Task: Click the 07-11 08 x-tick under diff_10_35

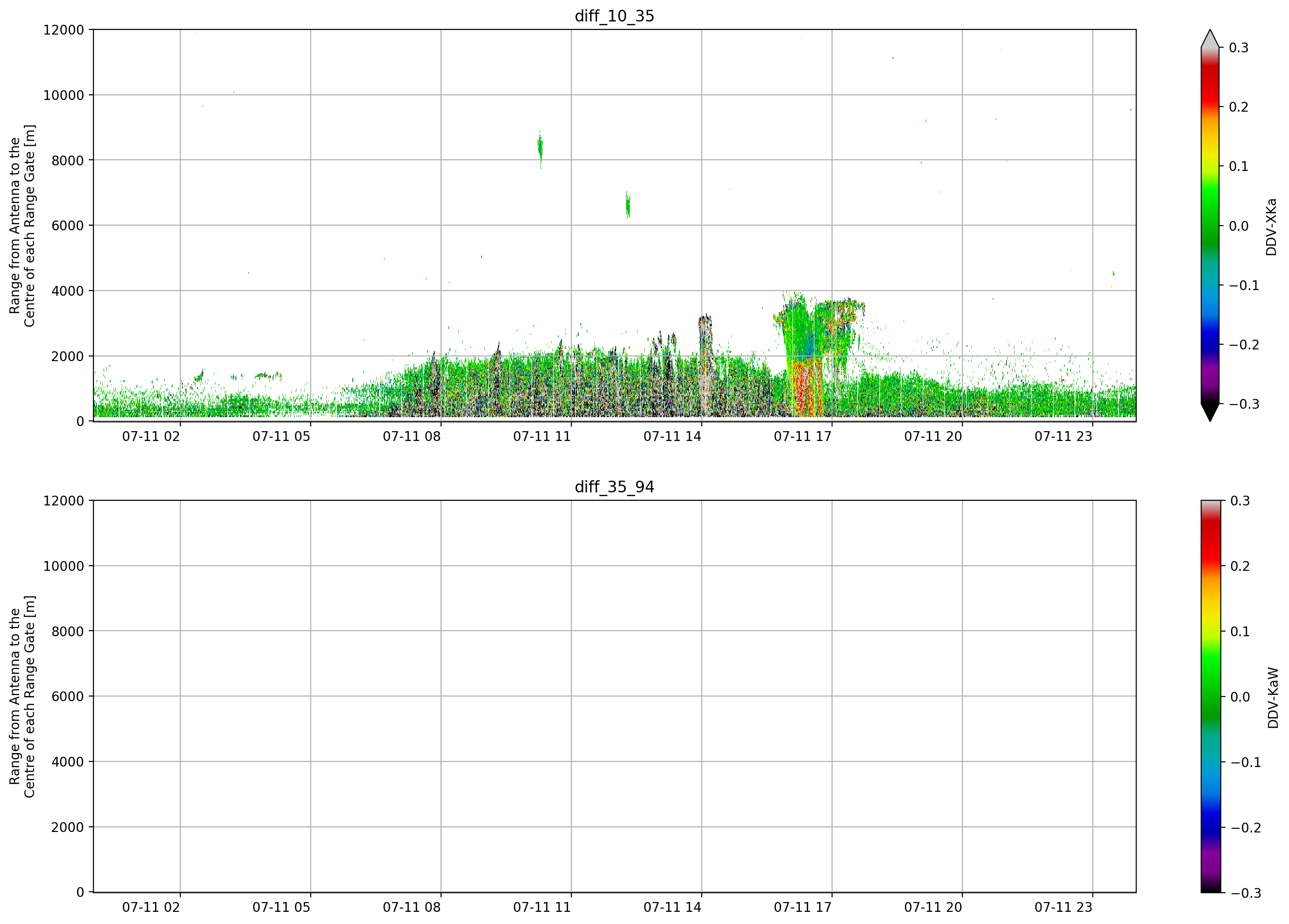Action: tap(412, 436)
